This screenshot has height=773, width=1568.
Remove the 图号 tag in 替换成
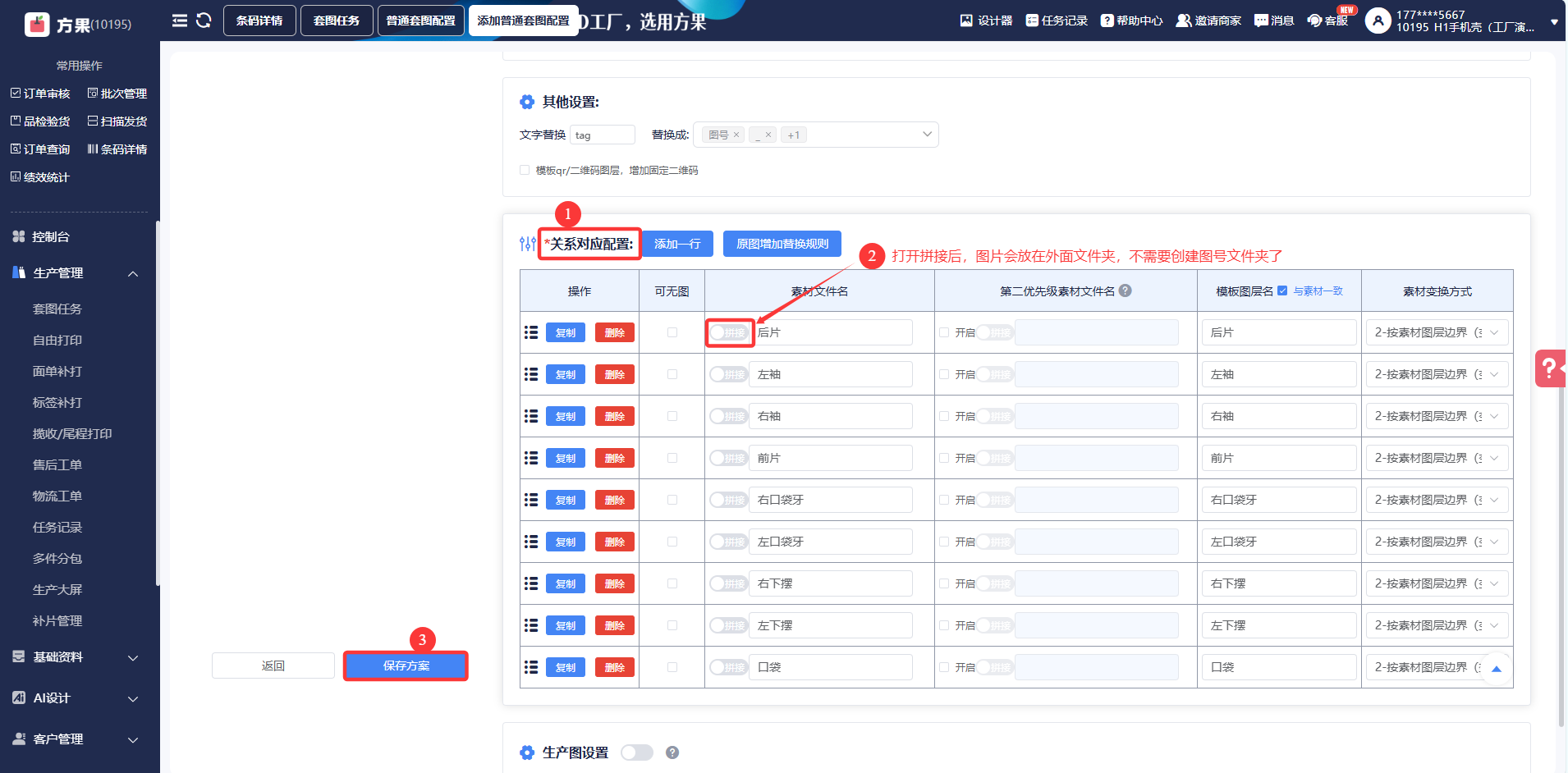(736, 135)
